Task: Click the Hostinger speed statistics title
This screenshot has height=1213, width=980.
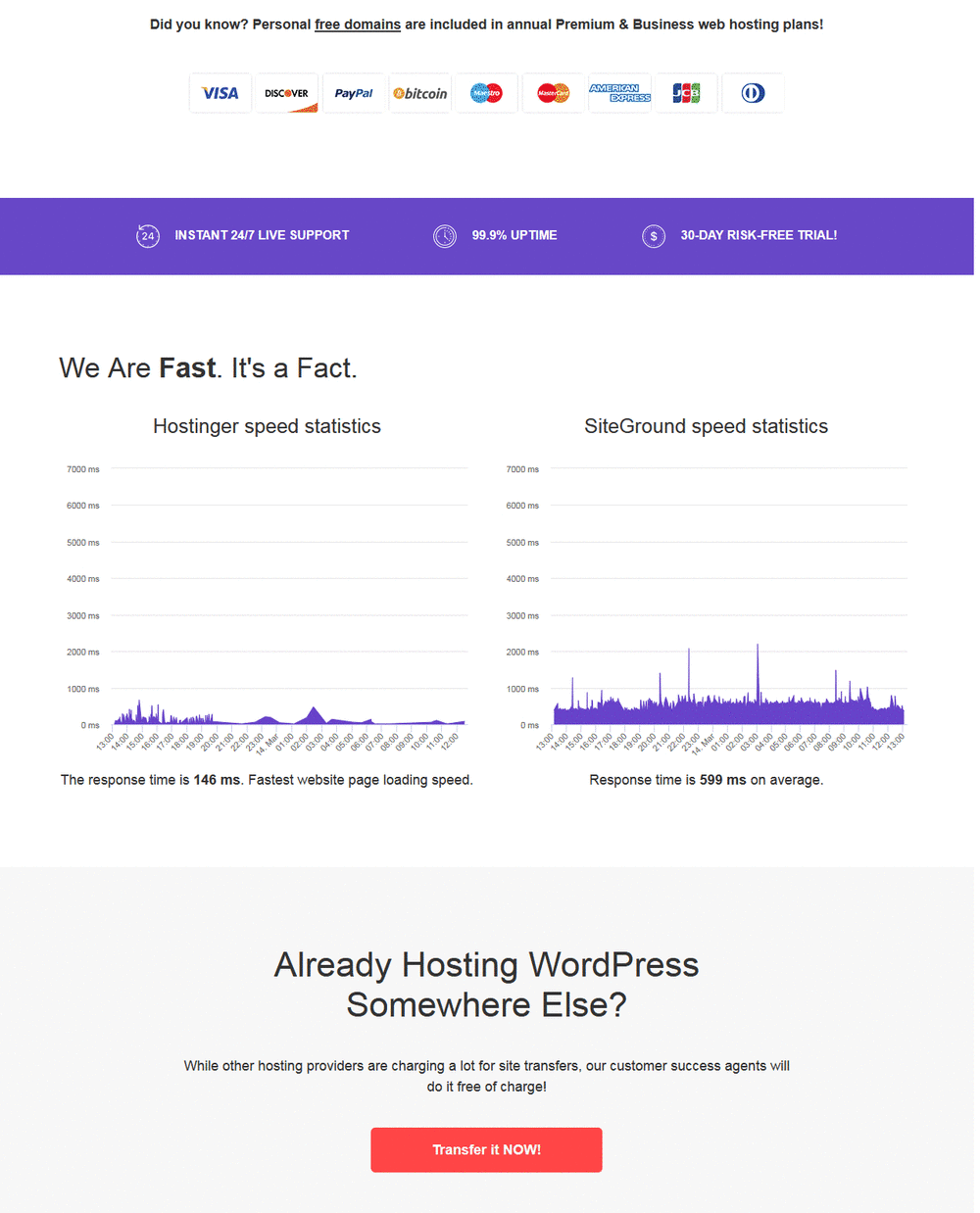Action: coord(267,426)
